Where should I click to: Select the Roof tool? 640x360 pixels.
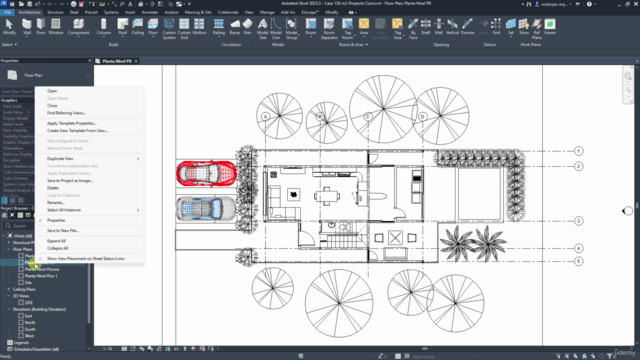point(122,27)
